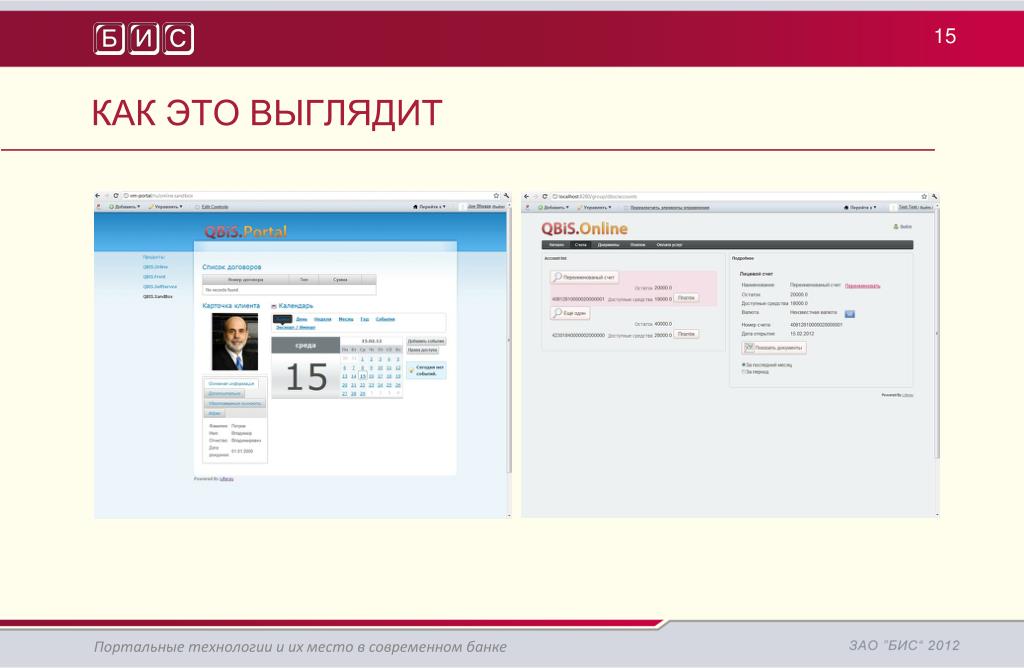Open QBIS.Online link in portal sidebar
Viewport: 1024px width, 668px height.
[x=155, y=267]
